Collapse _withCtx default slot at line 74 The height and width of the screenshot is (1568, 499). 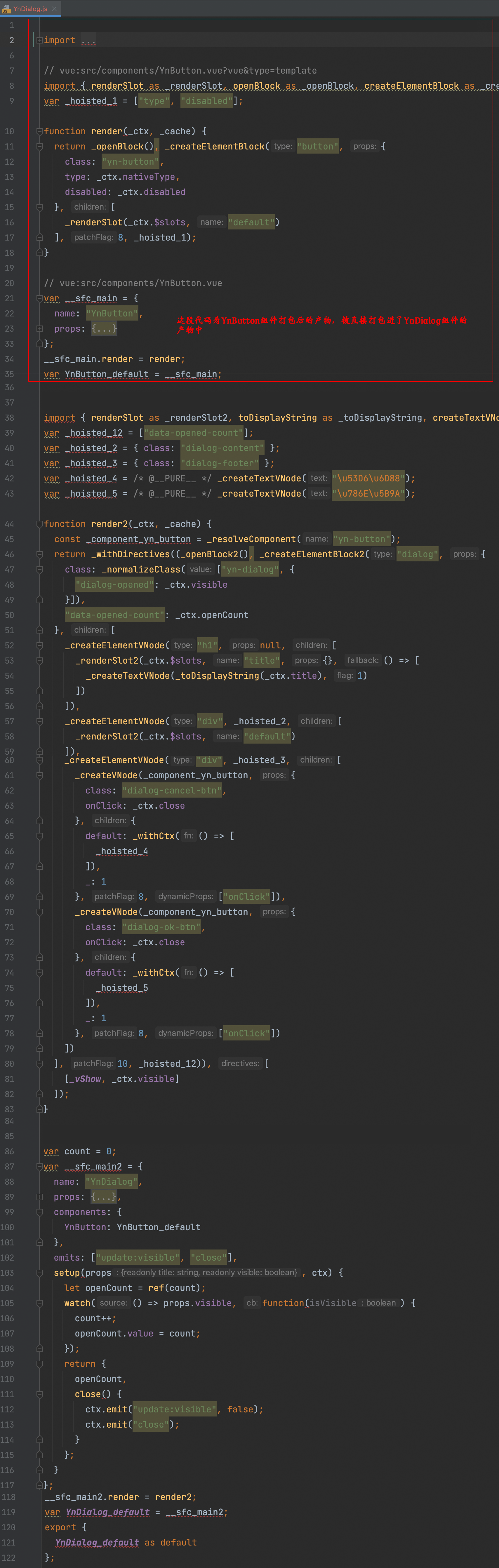pos(39,973)
